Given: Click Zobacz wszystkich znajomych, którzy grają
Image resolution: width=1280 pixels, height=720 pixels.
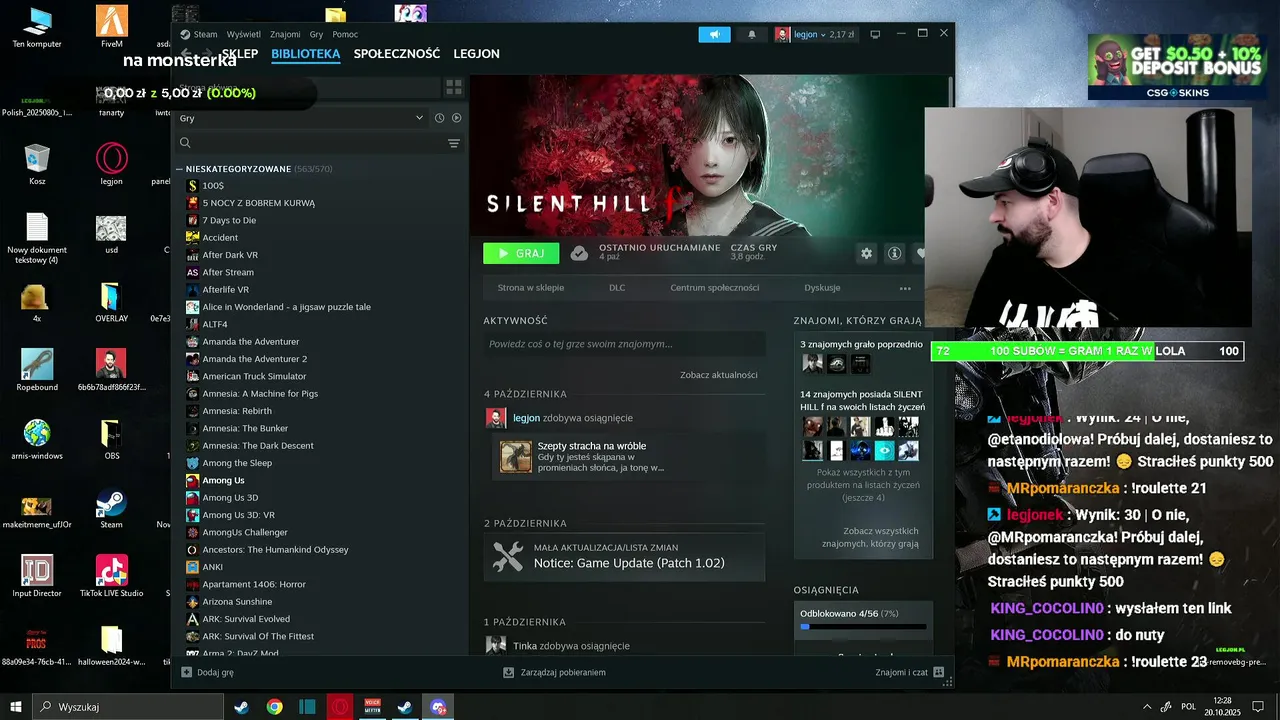Looking at the screenshot, I should [870, 537].
